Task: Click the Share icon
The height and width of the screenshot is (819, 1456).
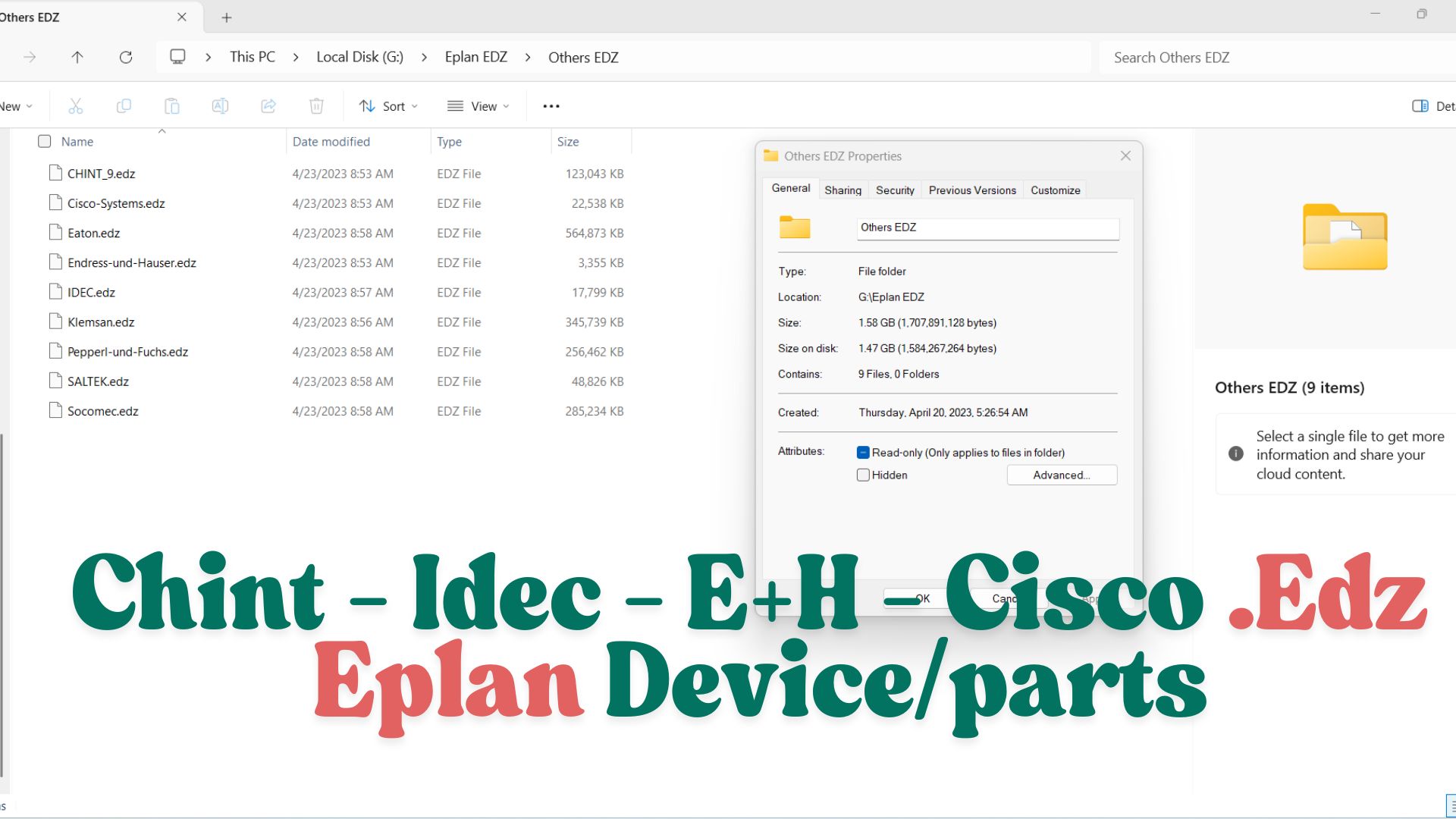Action: (268, 106)
